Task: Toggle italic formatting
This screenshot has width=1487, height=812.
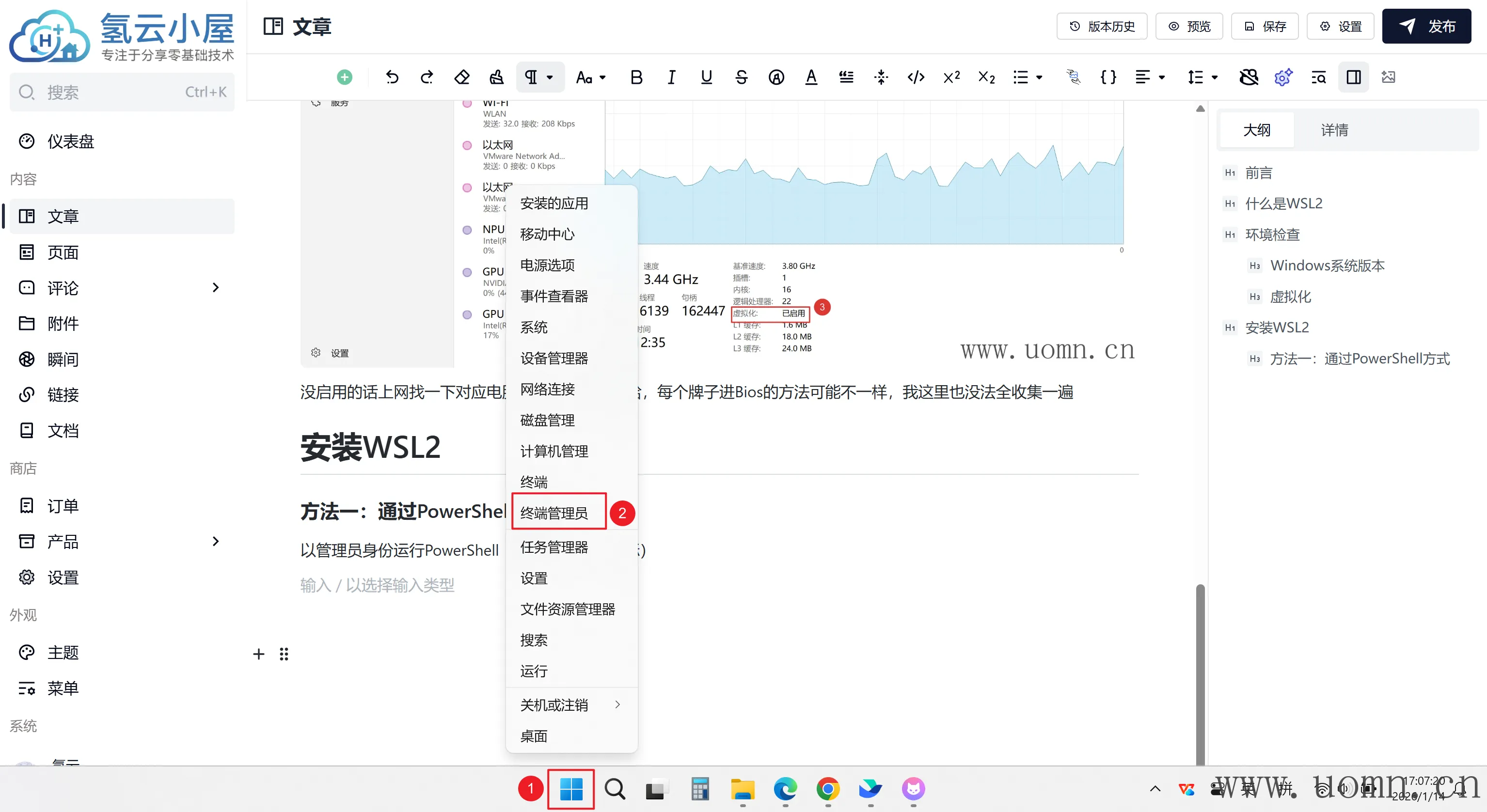Action: tap(671, 77)
